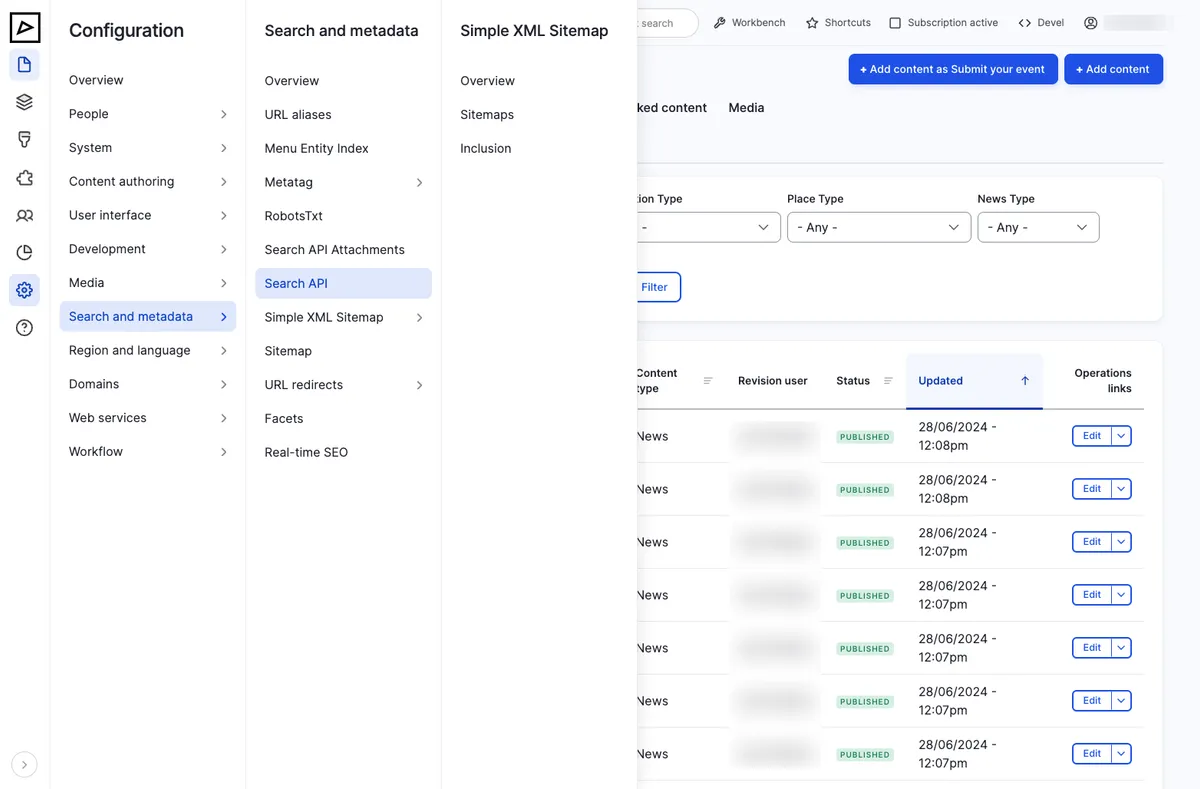Expand Metatag submenu arrow

pos(419,183)
